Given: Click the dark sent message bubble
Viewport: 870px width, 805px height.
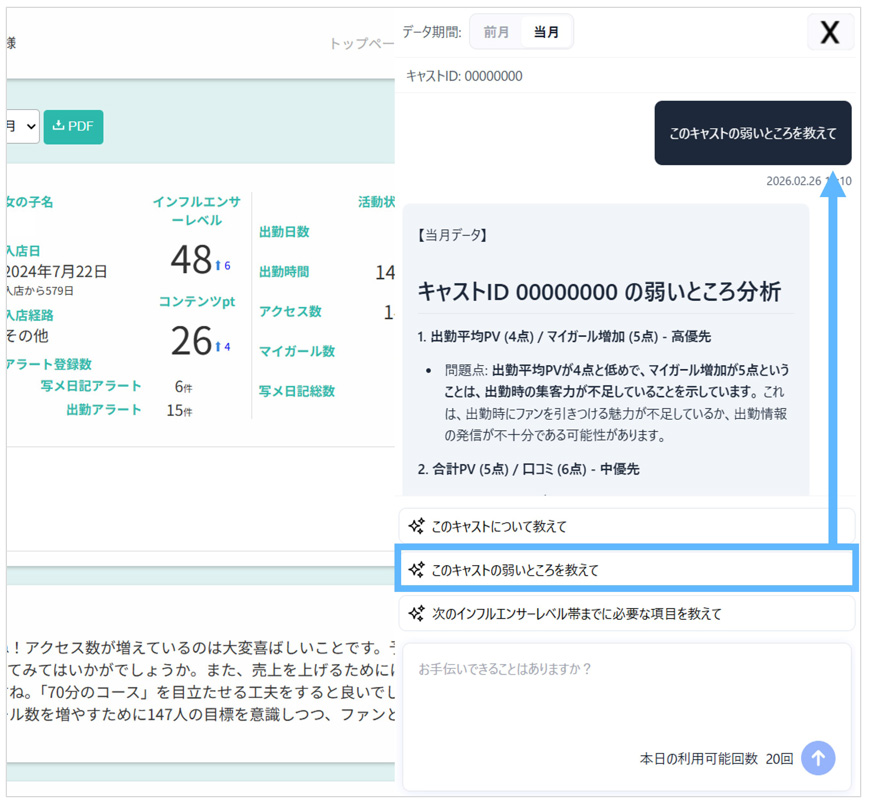Looking at the screenshot, I should 752,133.
